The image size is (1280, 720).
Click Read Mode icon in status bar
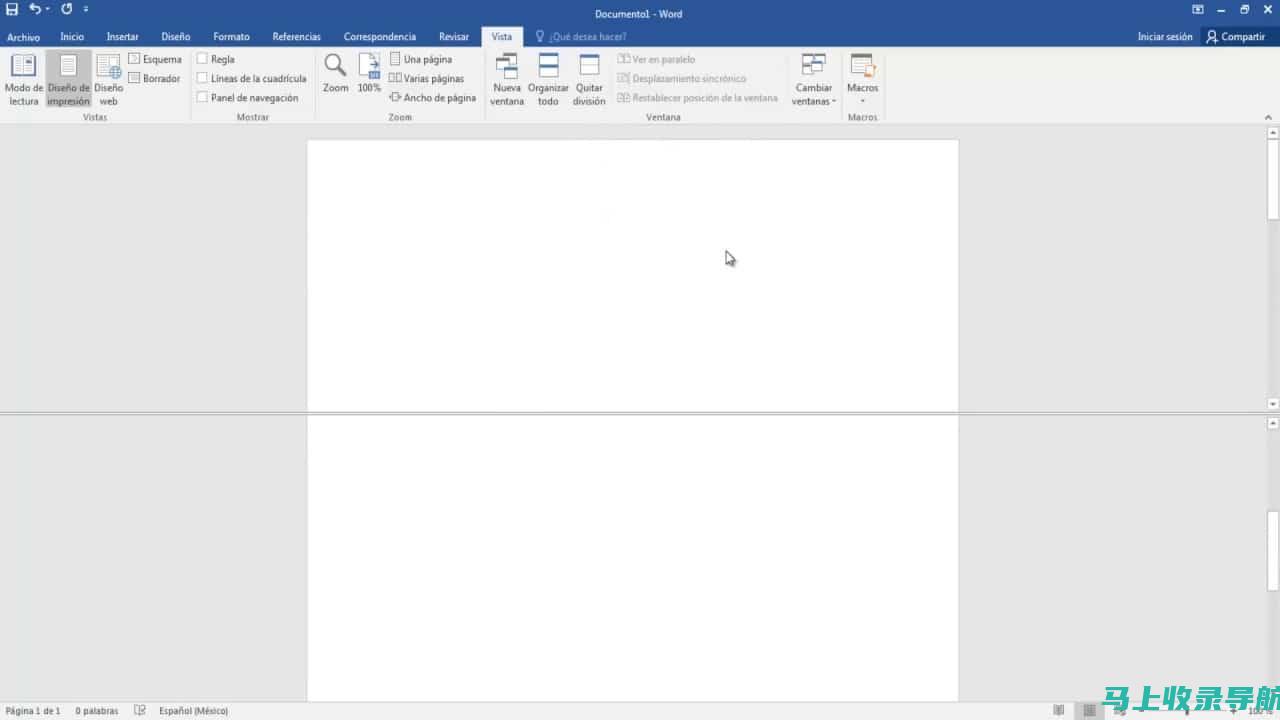coord(1059,711)
